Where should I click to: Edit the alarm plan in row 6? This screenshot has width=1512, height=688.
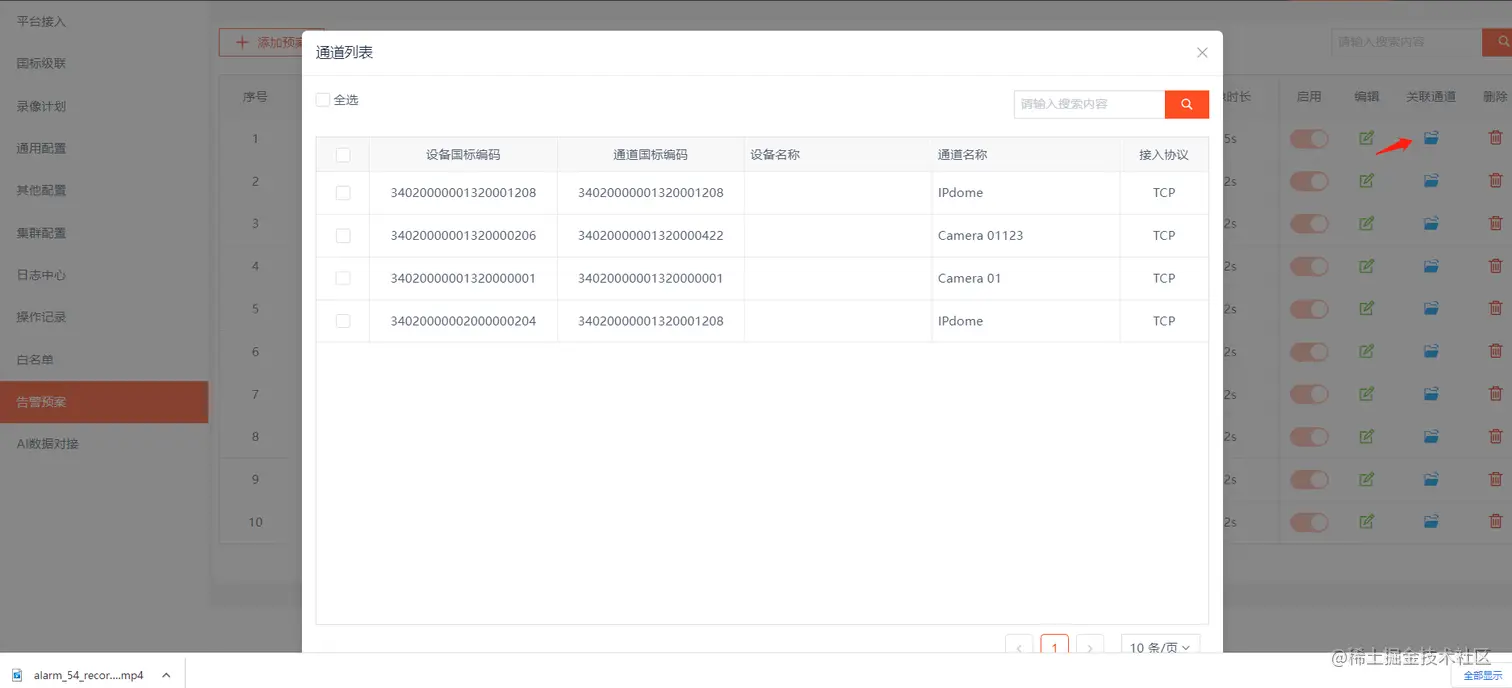point(1367,351)
